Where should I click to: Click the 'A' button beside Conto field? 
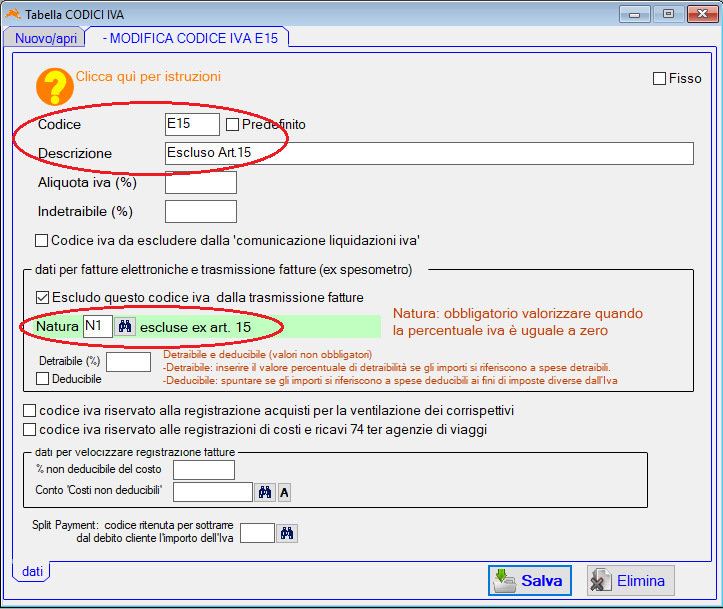(x=284, y=491)
